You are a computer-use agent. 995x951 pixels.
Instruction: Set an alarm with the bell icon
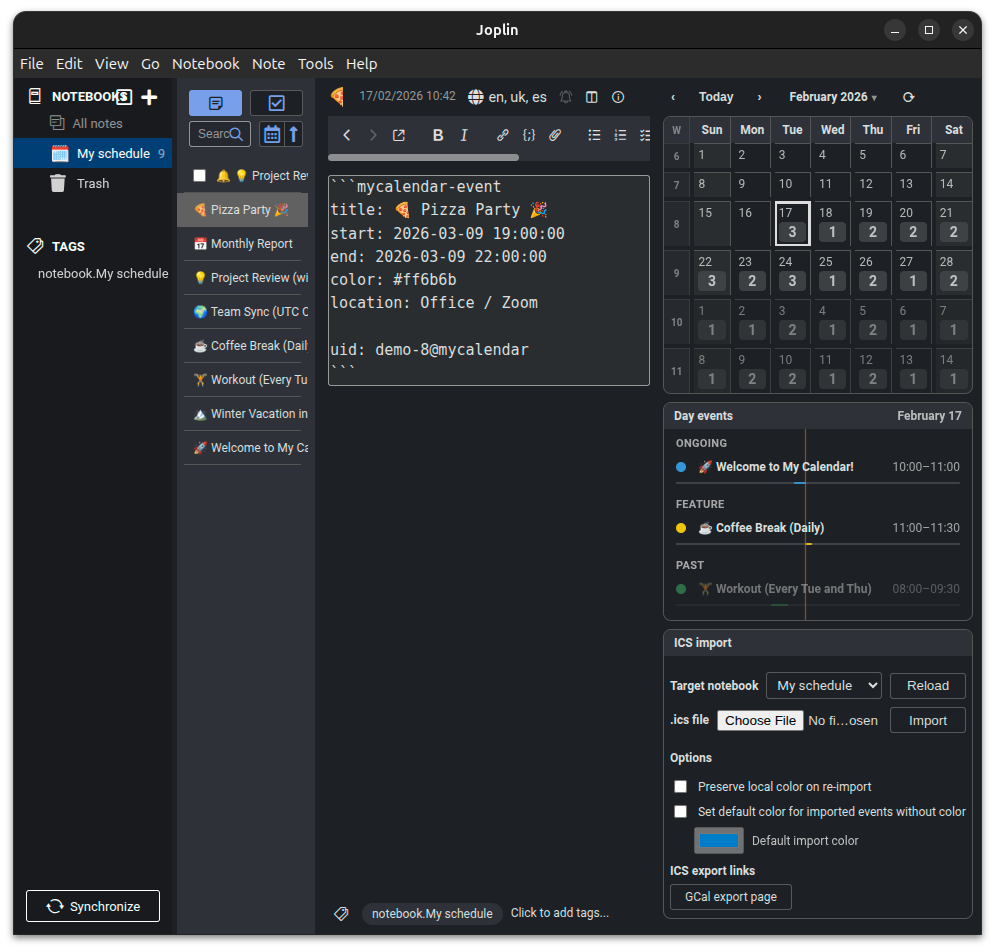coord(565,97)
